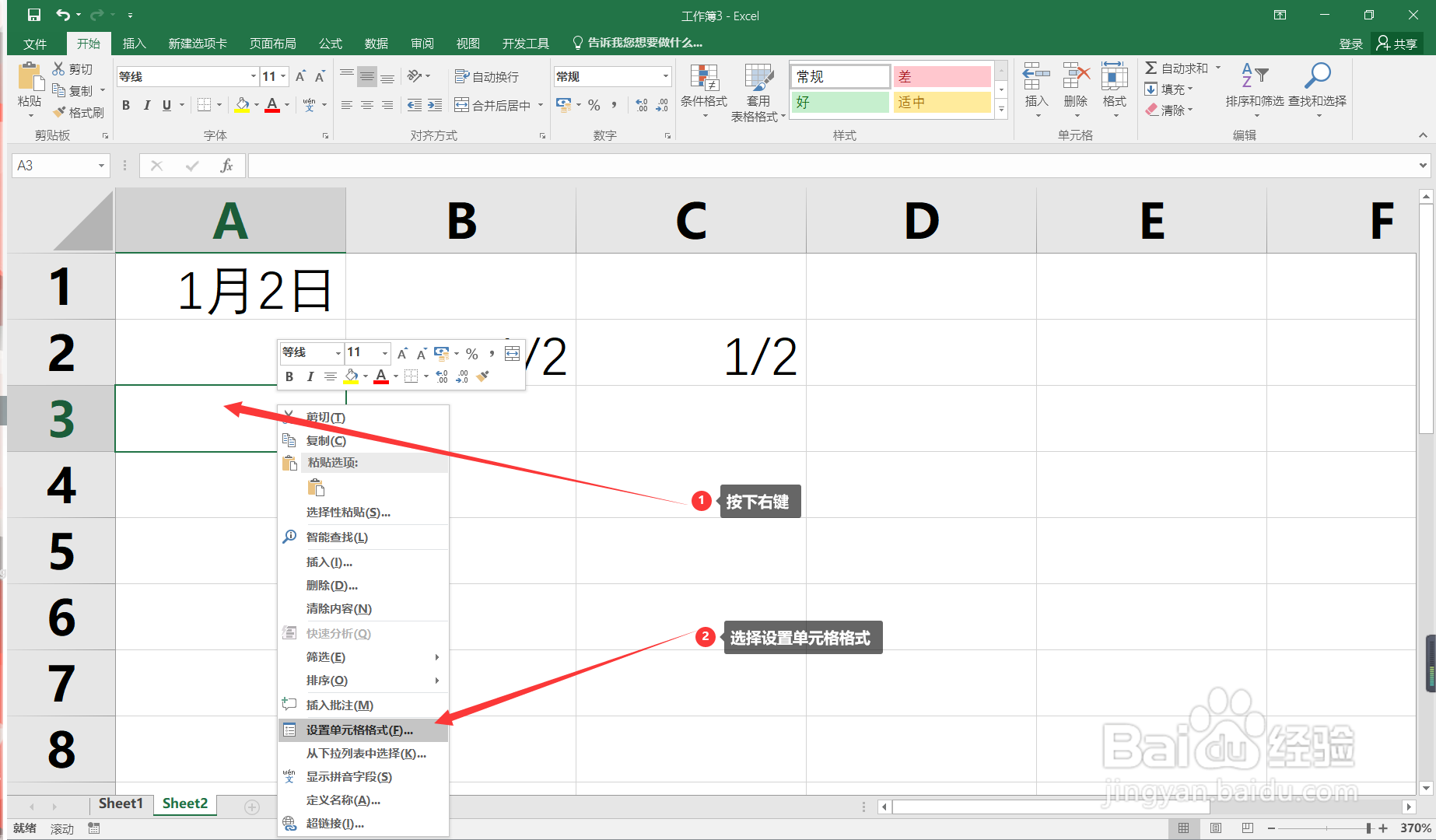This screenshot has height=840, width=1436.
Task: Toggle align left in the ribbon
Action: coord(347,105)
